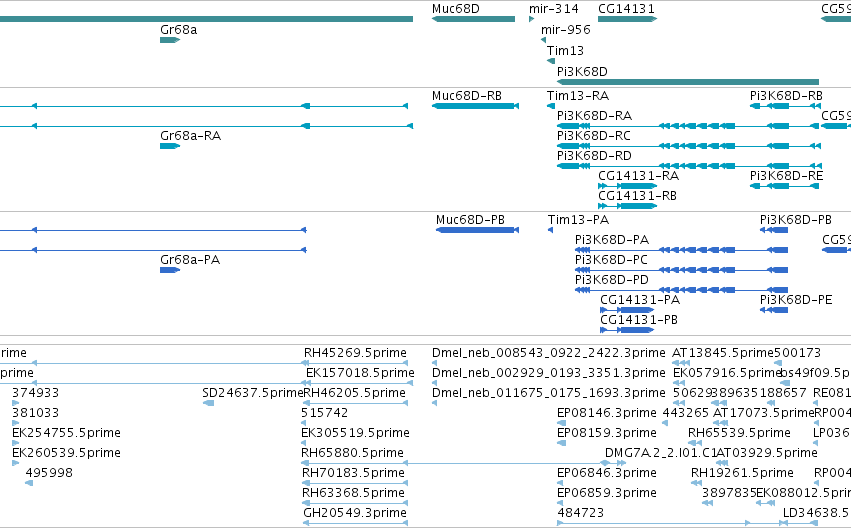Click EST feature 515742
Screen dimensions: 851x528
(303, 423)
